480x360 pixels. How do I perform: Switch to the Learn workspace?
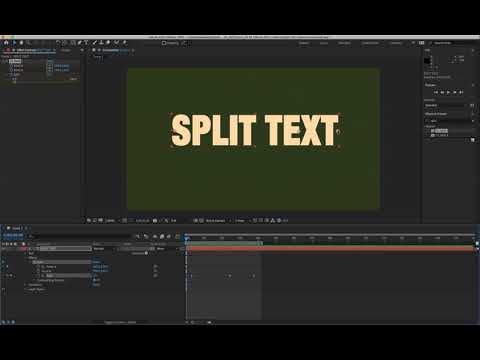(324, 43)
